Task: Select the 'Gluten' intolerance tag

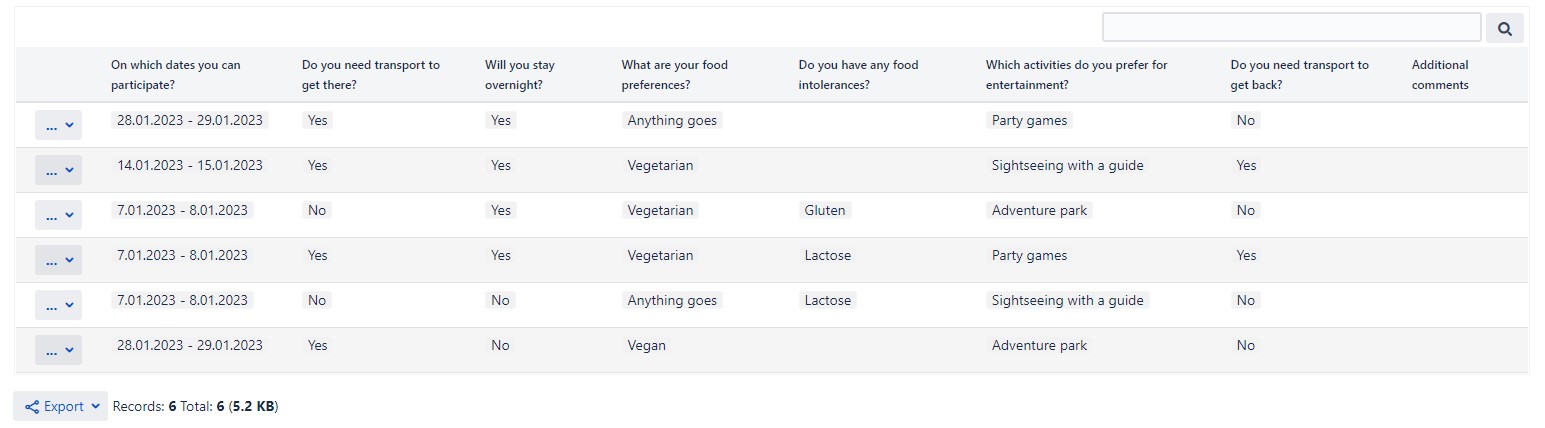Action: (x=825, y=210)
